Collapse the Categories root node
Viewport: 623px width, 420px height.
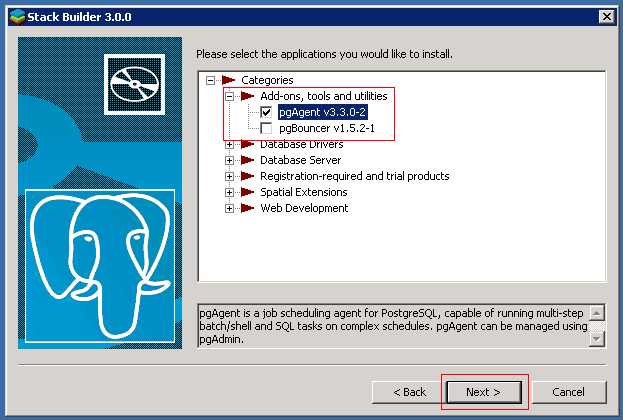211,81
